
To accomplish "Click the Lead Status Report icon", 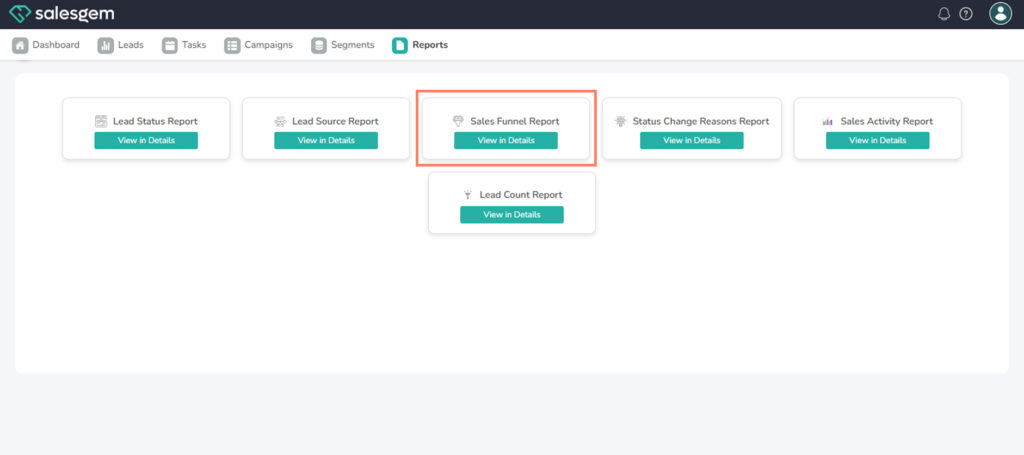I will (x=101, y=121).
